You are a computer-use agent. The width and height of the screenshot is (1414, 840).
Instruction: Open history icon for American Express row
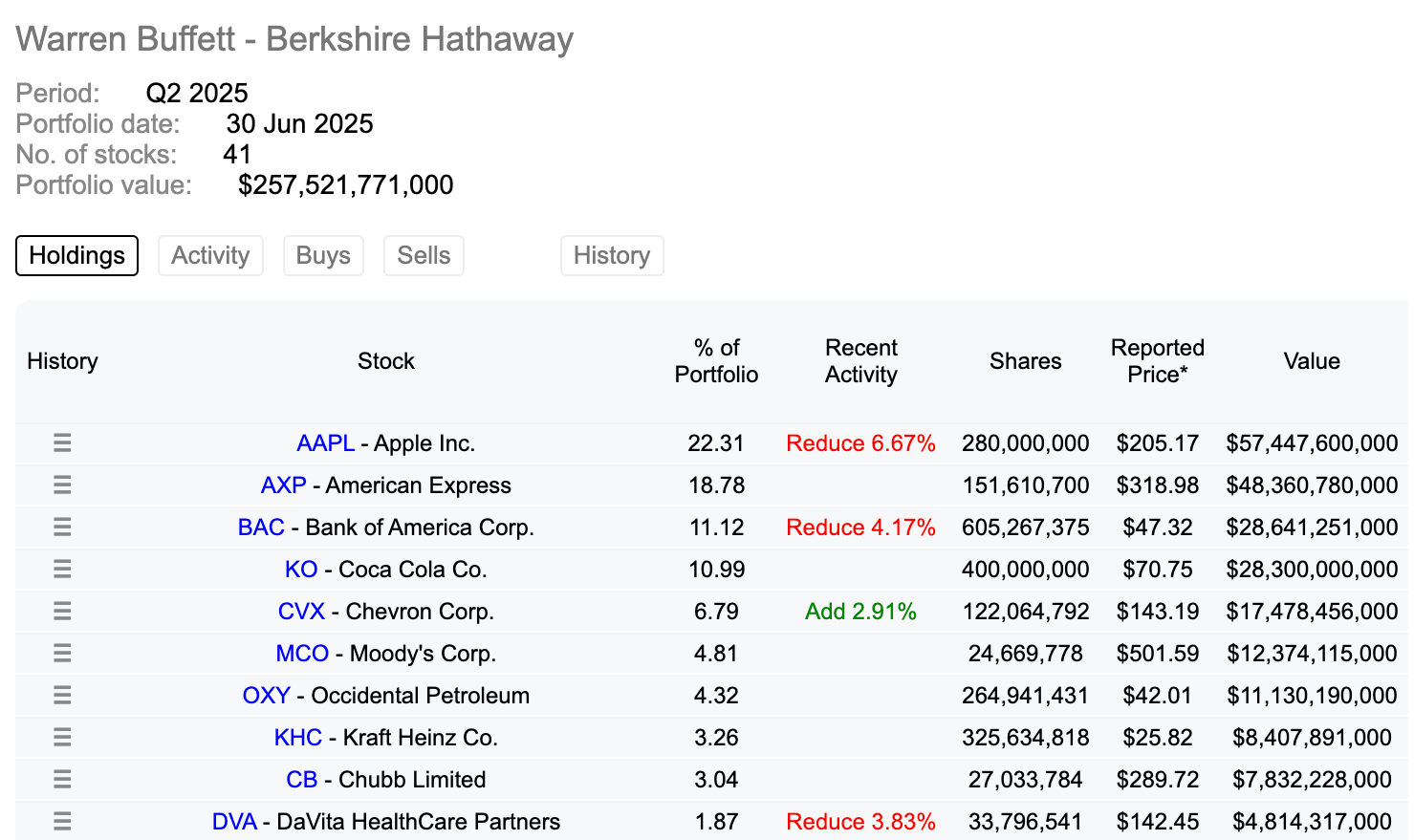(x=62, y=485)
